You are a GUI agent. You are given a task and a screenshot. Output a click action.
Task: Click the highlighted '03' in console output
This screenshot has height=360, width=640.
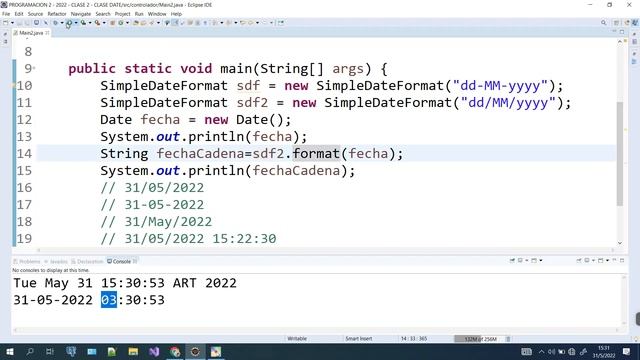click(109, 300)
